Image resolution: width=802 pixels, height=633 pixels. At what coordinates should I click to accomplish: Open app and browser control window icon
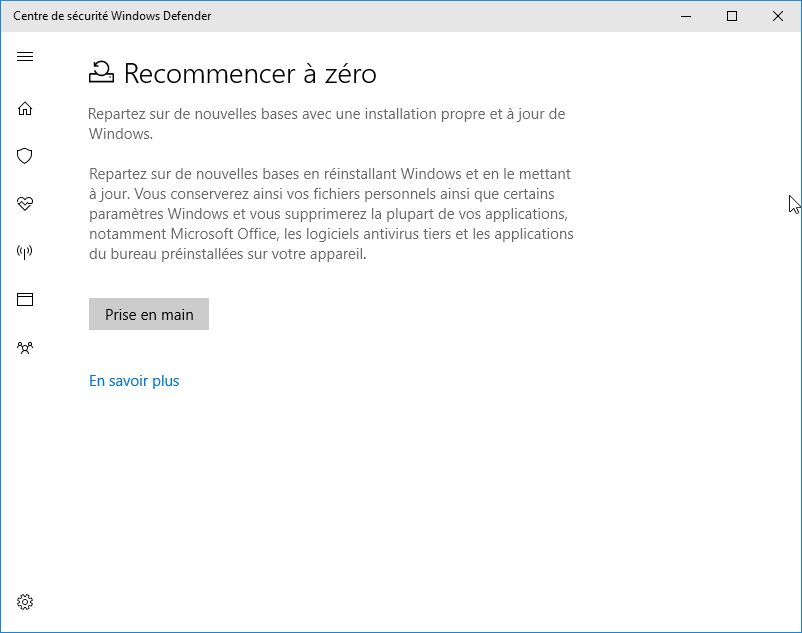pyautogui.click(x=25, y=300)
